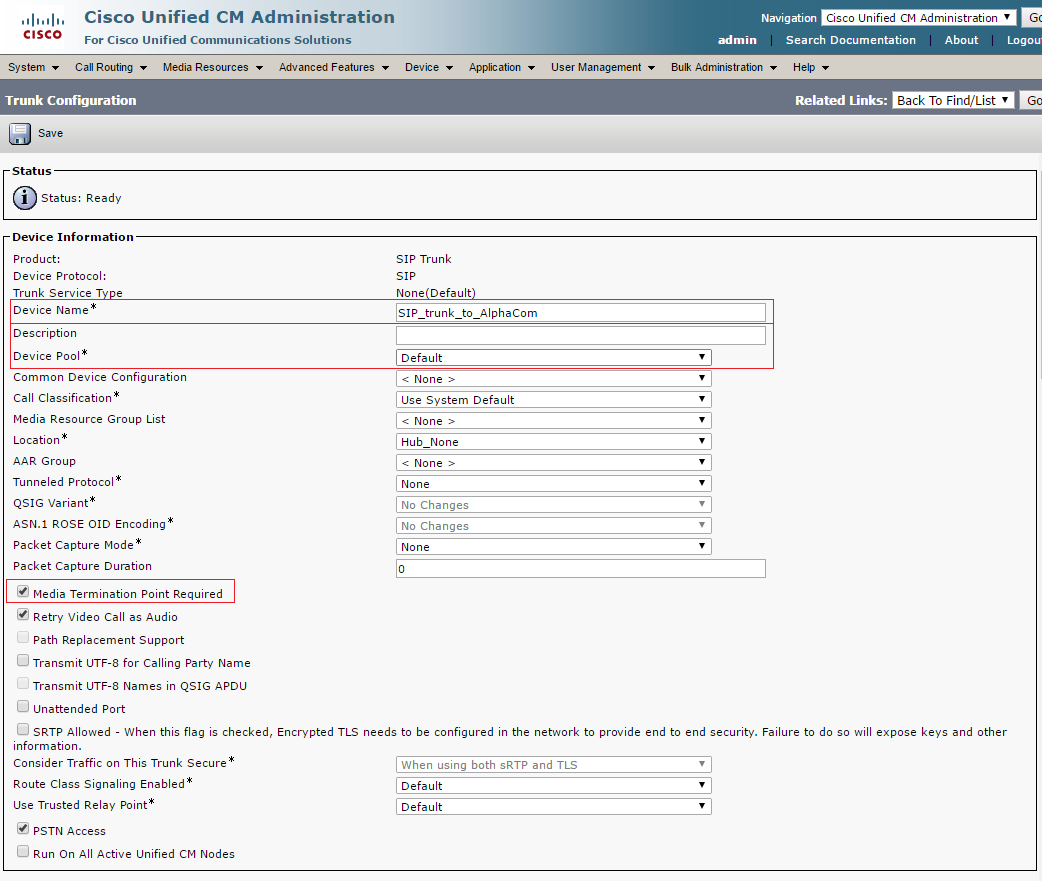Click the Save floppy disk icon
The width and height of the screenshot is (1042, 881).
click(x=20, y=133)
